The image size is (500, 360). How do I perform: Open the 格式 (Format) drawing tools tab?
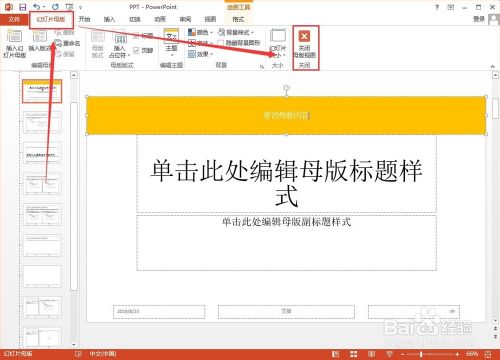point(238,19)
